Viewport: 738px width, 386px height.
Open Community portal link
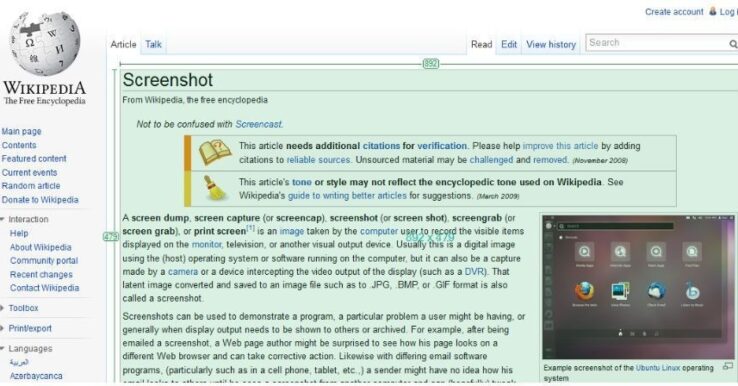coord(44,260)
